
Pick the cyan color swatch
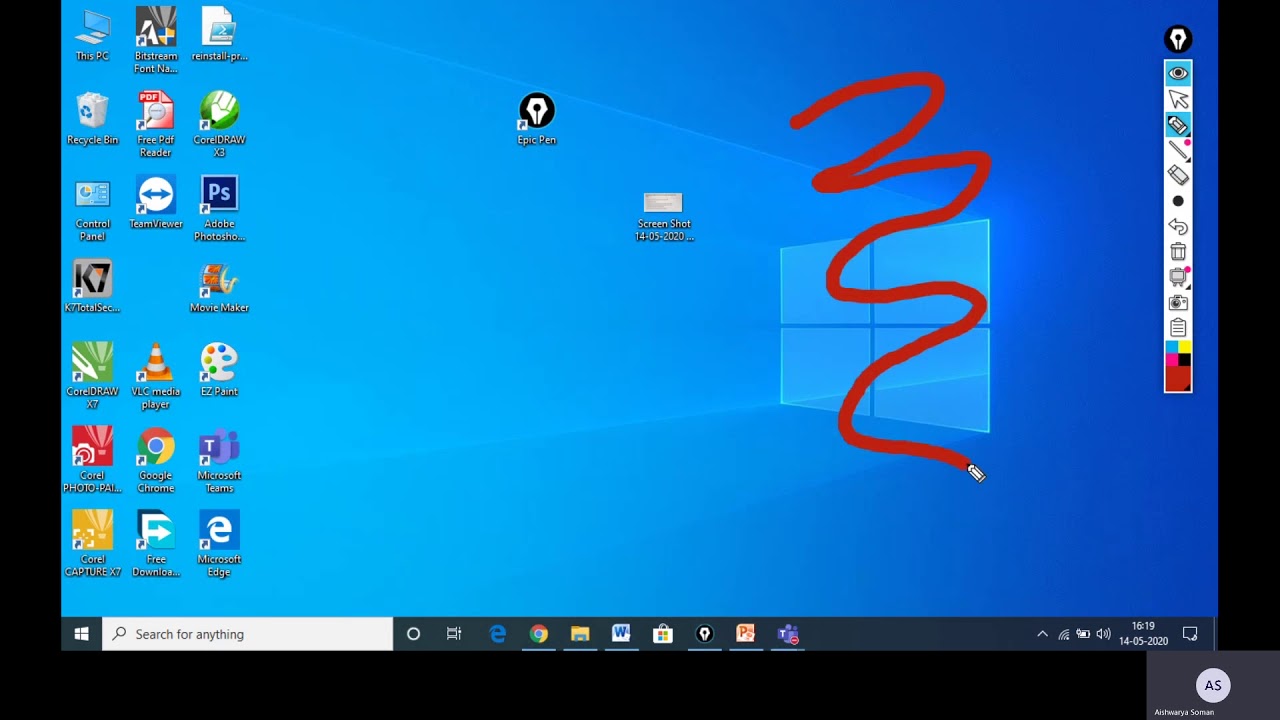point(1172,347)
